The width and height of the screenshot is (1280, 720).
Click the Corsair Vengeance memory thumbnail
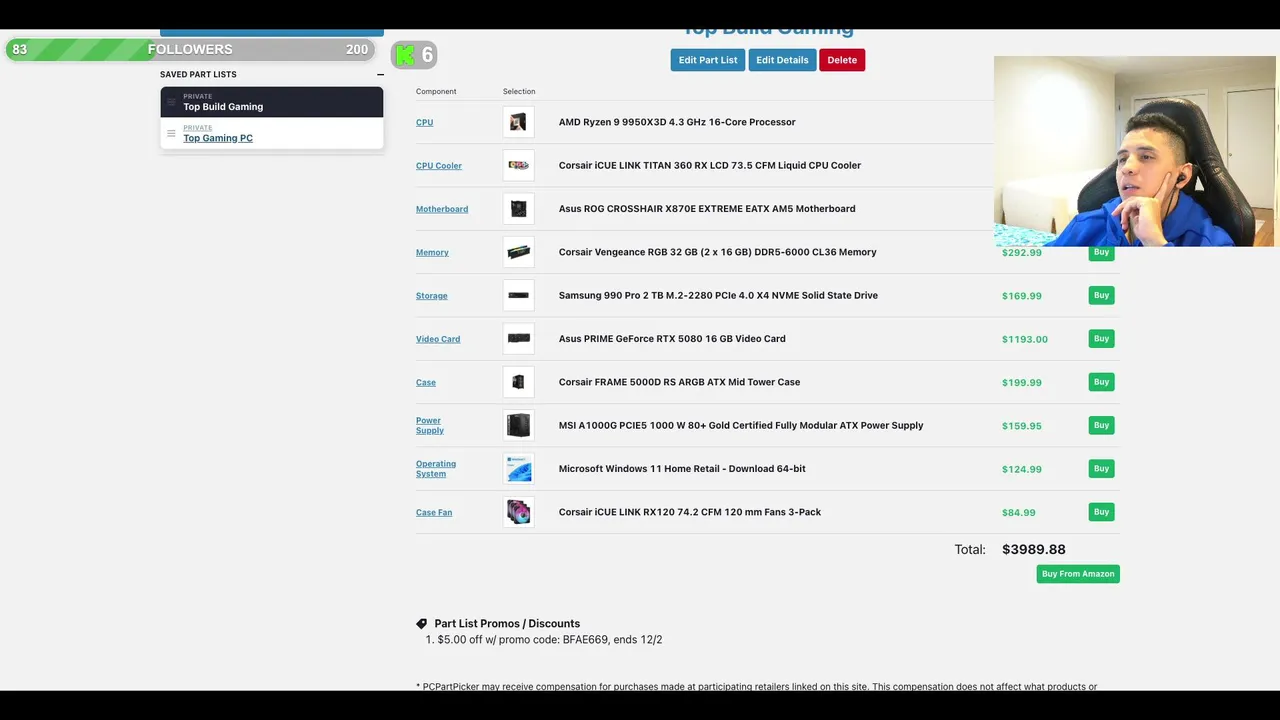518,252
